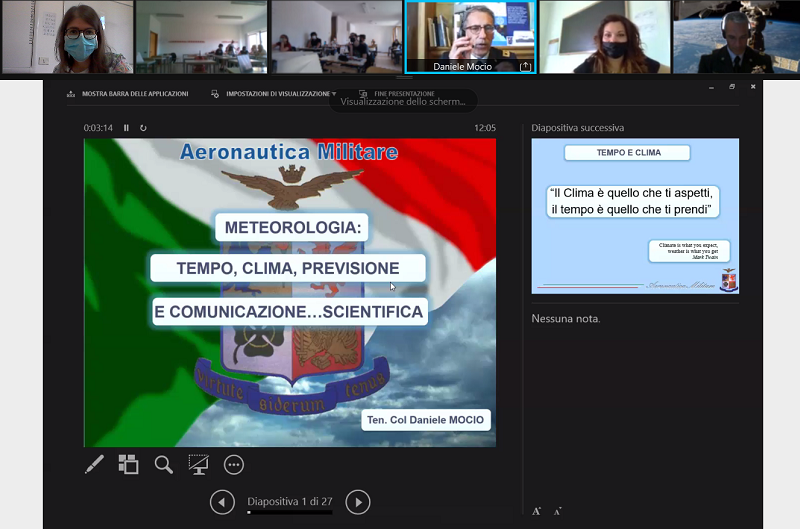Click Fine presentazione button
This screenshot has width=800, height=529.
tap(397, 94)
